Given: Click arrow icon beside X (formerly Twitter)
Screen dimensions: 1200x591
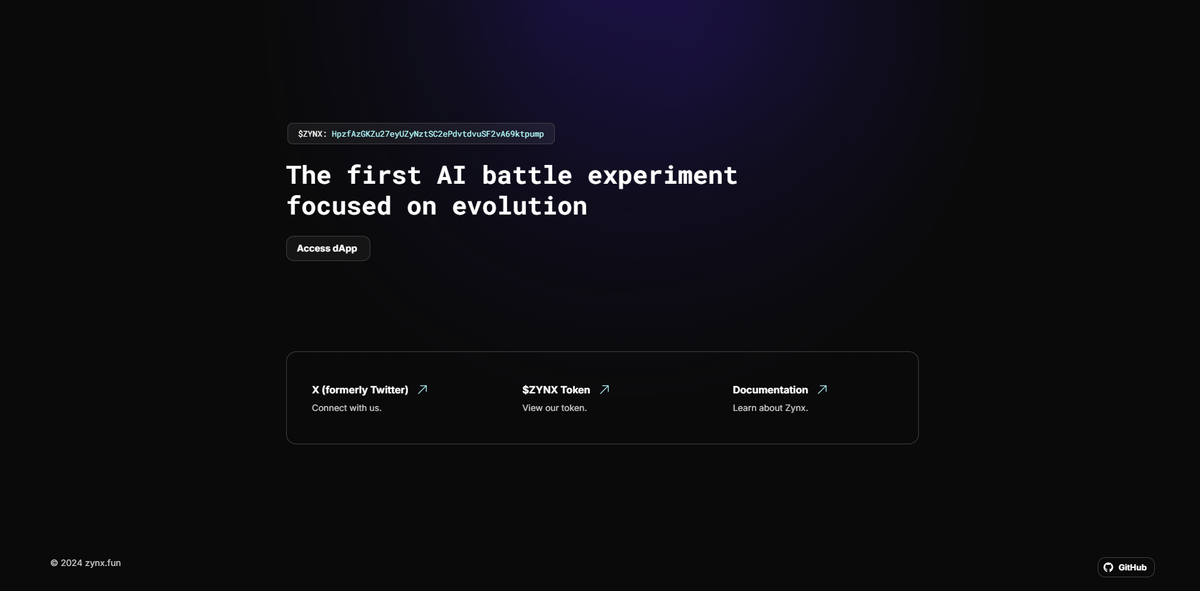Looking at the screenshot, I should 422,390.
